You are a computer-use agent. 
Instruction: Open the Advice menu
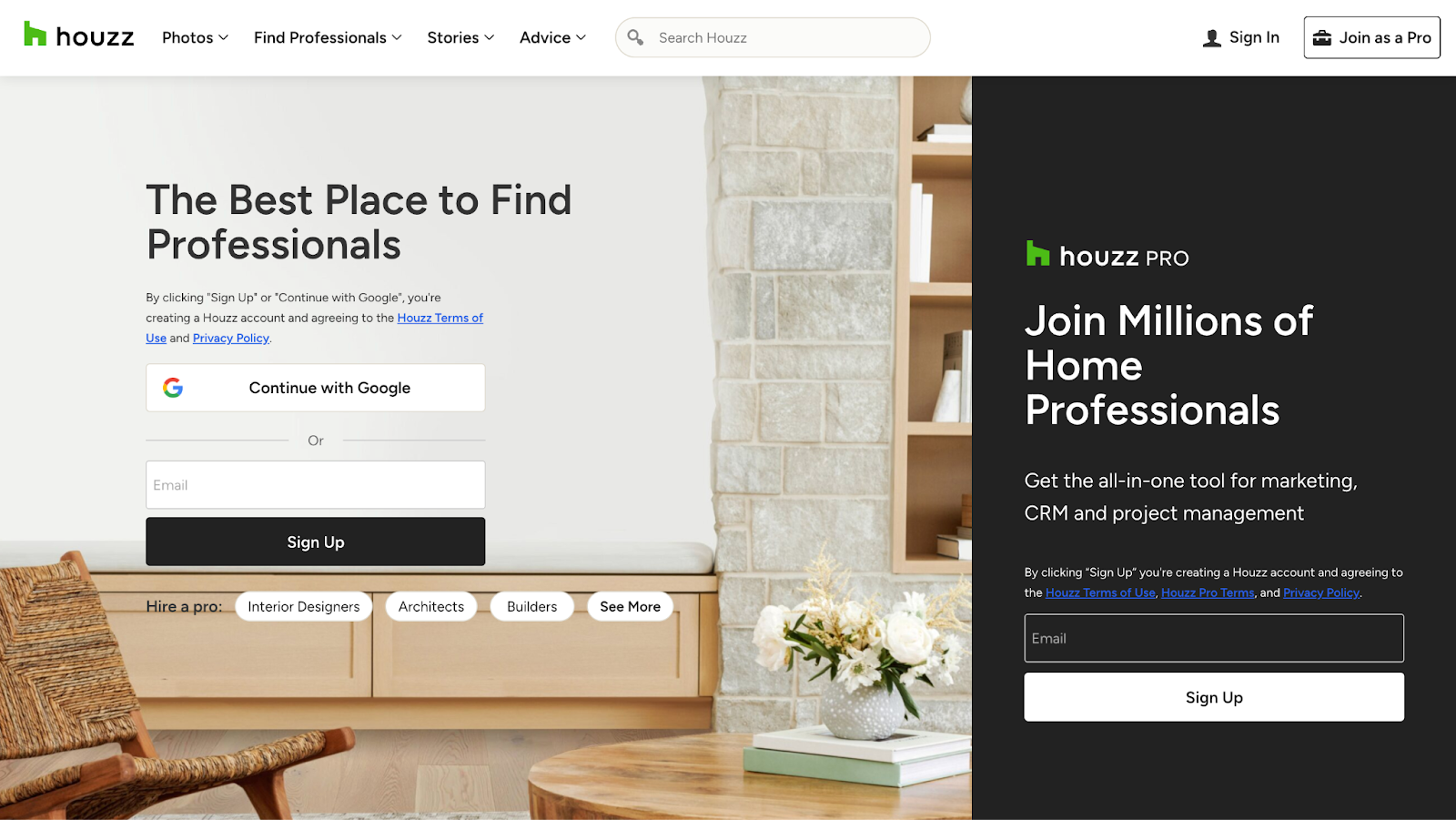(x=552, y=37)
